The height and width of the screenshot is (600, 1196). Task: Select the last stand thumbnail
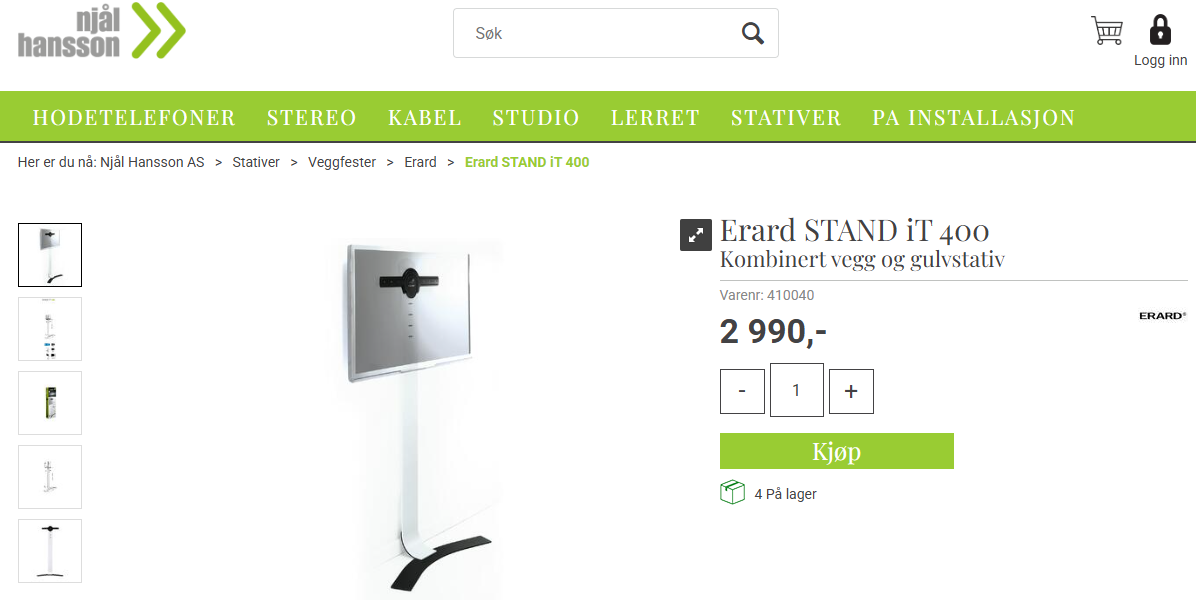[x=50, y=550]
